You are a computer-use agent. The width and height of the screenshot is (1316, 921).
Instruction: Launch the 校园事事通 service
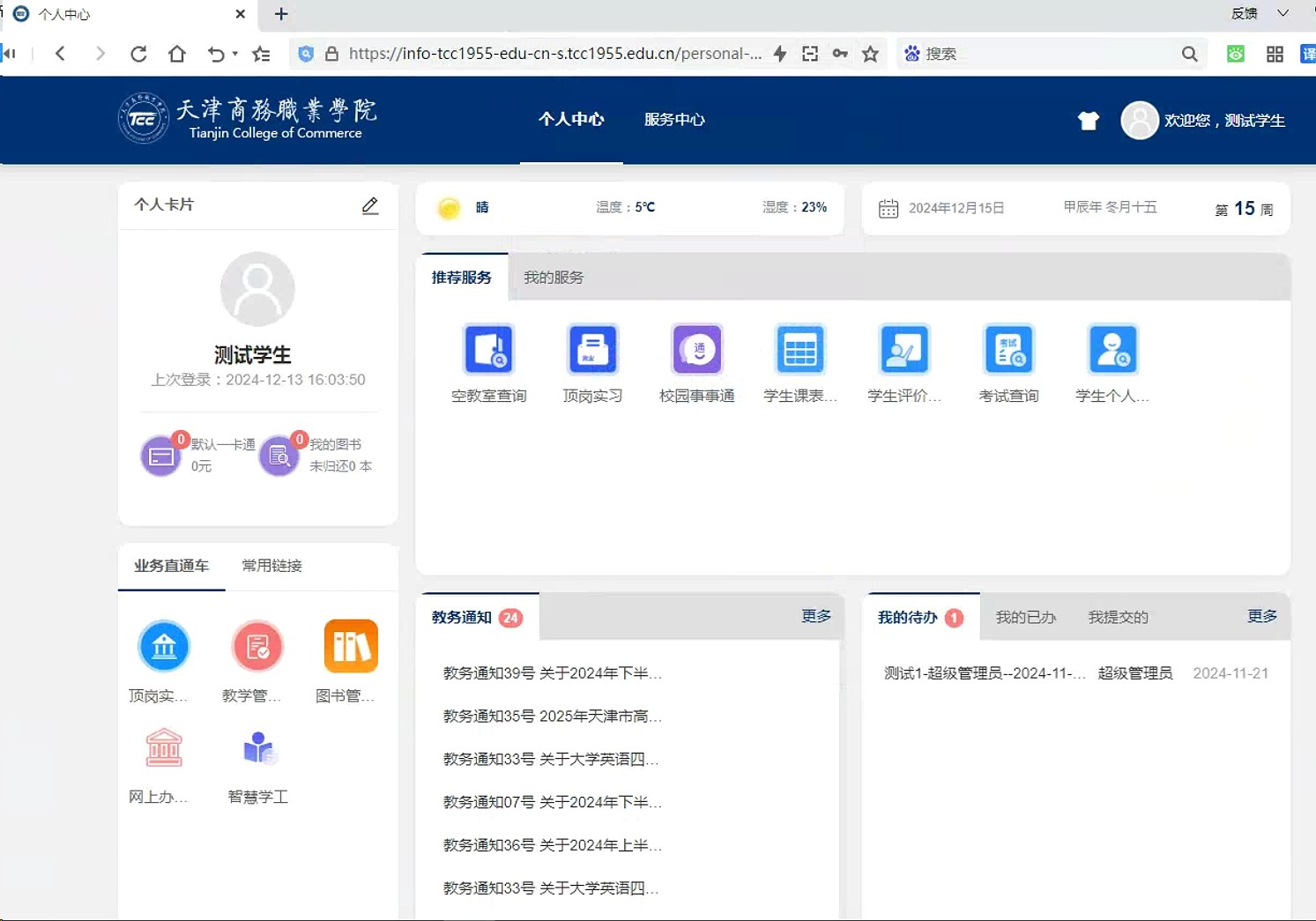point(697,350)
